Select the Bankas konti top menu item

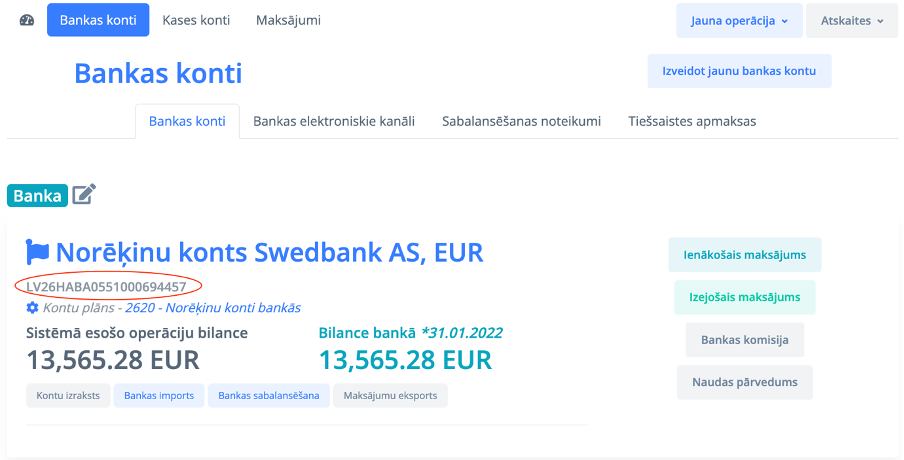coord(98,21)
